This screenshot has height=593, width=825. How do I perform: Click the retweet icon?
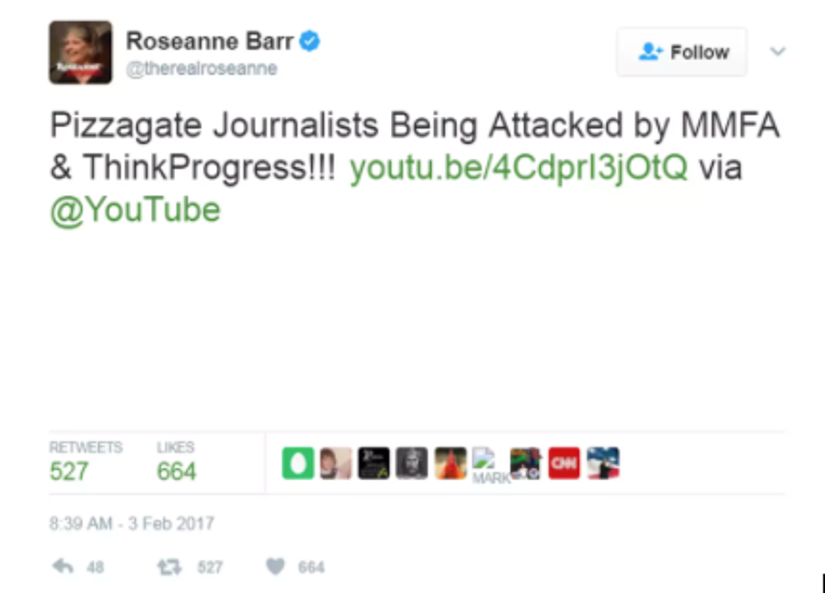click(169, 567)
